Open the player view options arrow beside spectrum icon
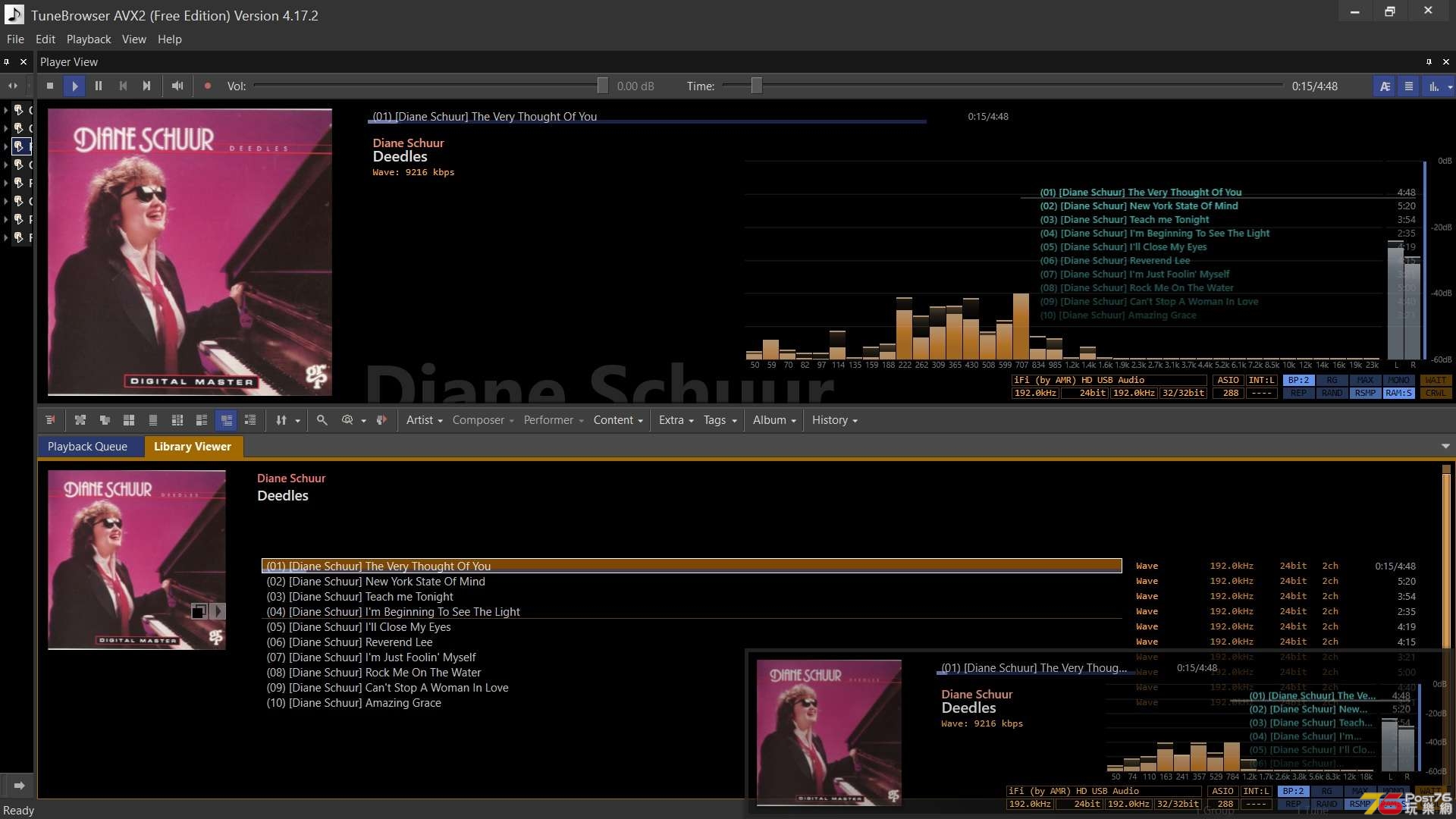This screenshot has height=819, width=1456. [1450, 87]
